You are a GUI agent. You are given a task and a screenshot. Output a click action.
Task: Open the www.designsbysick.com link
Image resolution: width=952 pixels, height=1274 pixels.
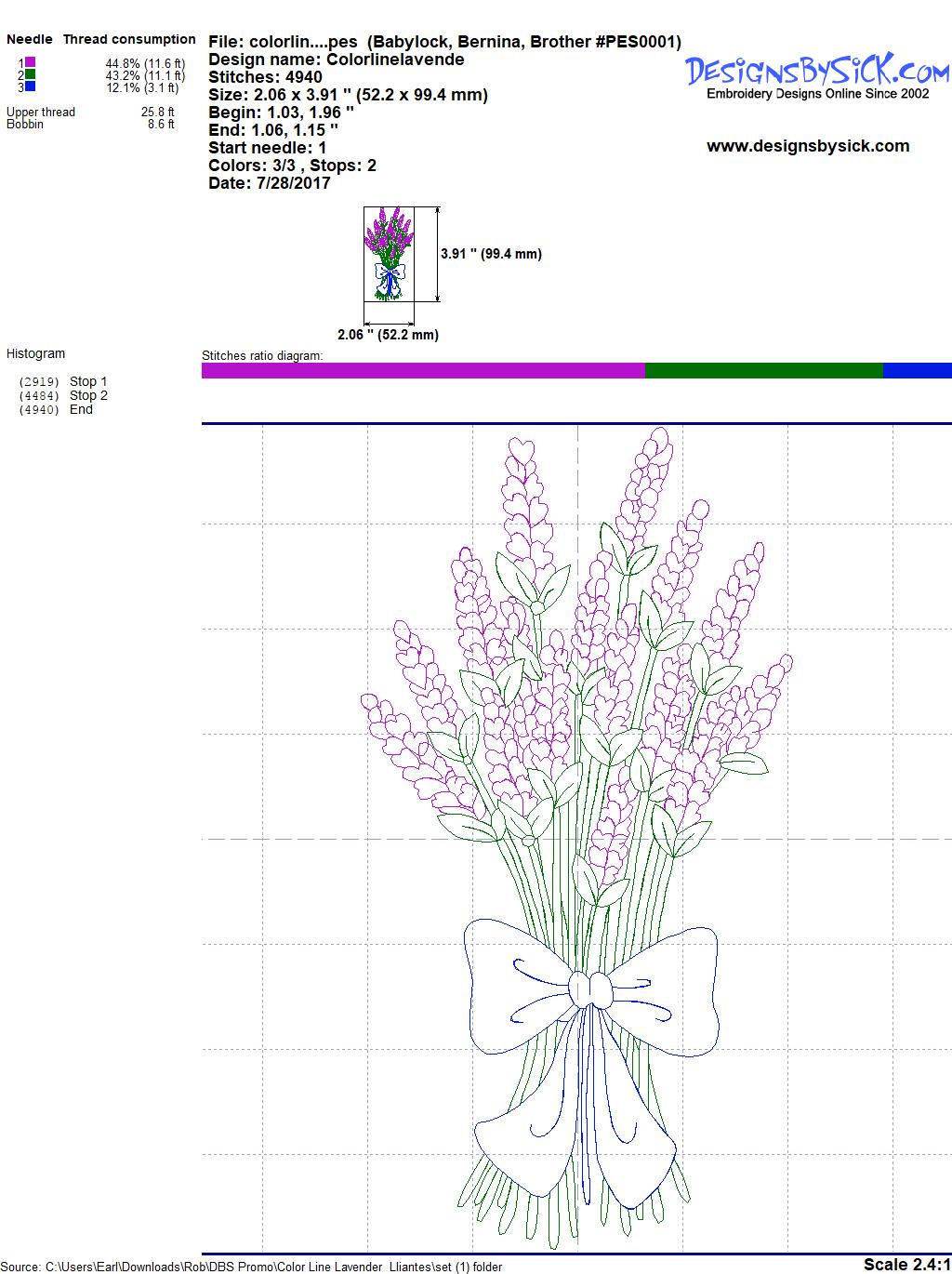point(808,146)
